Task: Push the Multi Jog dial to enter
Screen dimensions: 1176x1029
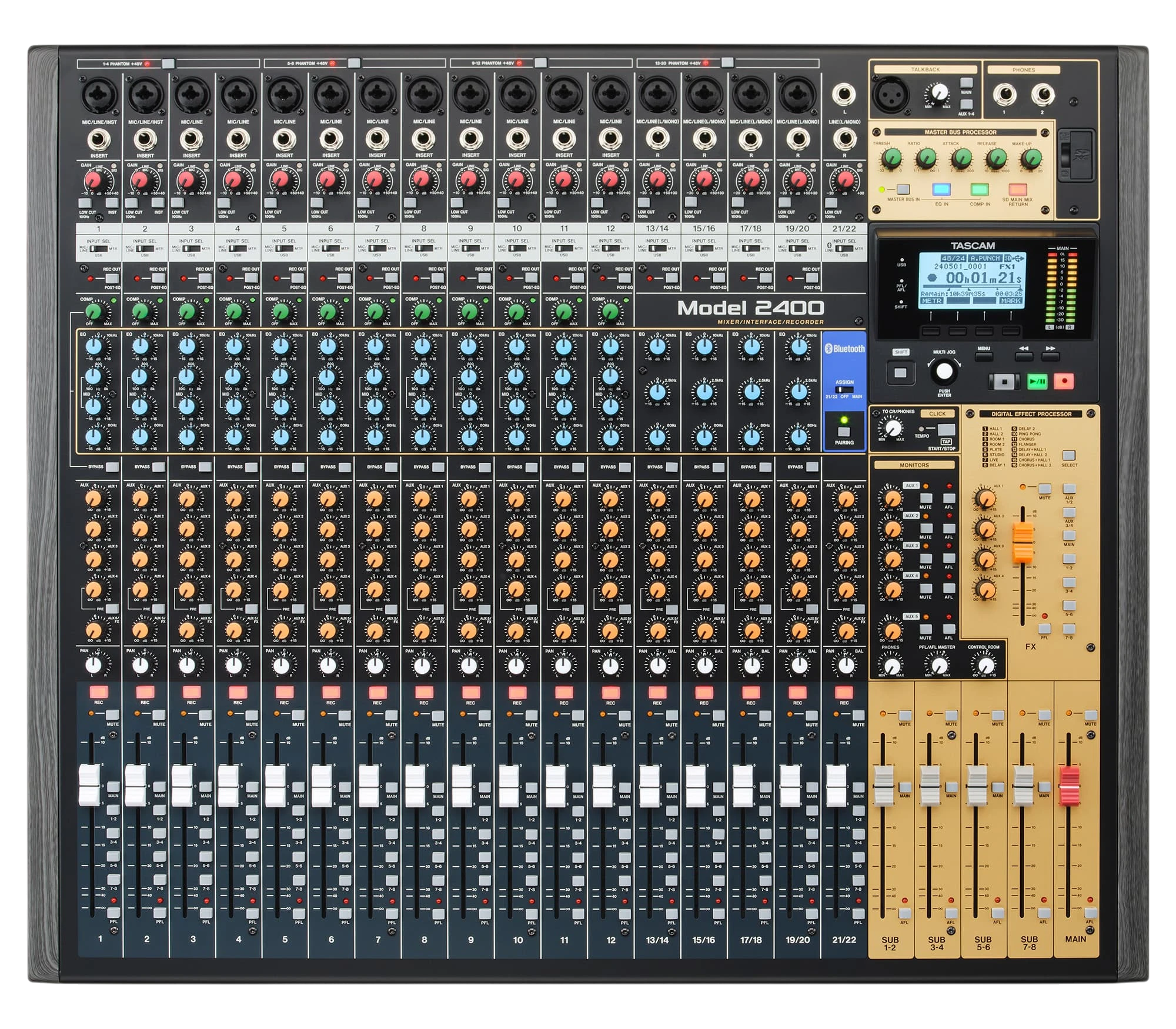Action: click(x=944, y=372)
